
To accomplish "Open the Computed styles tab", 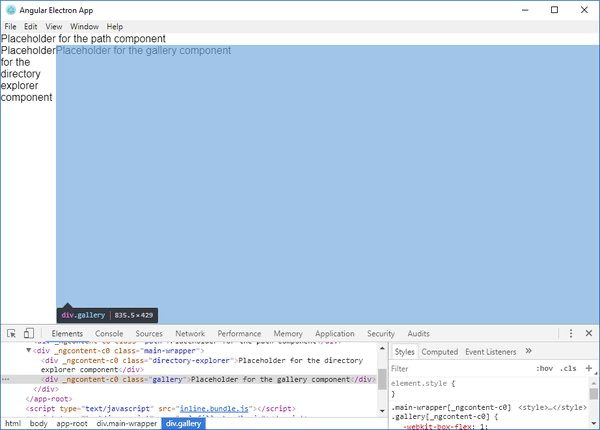I will pos(439,352).
